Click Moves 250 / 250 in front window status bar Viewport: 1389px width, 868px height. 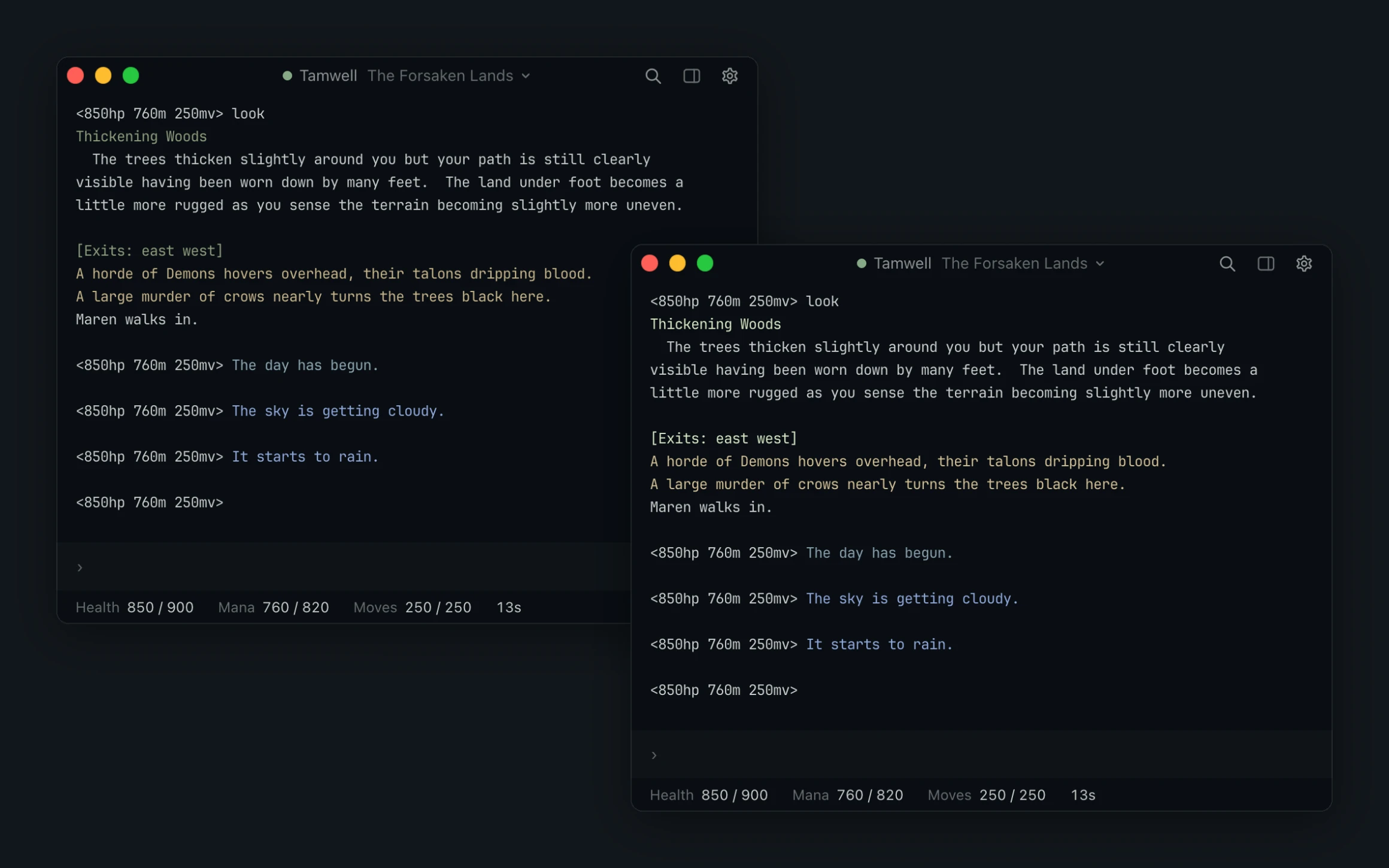987,795
